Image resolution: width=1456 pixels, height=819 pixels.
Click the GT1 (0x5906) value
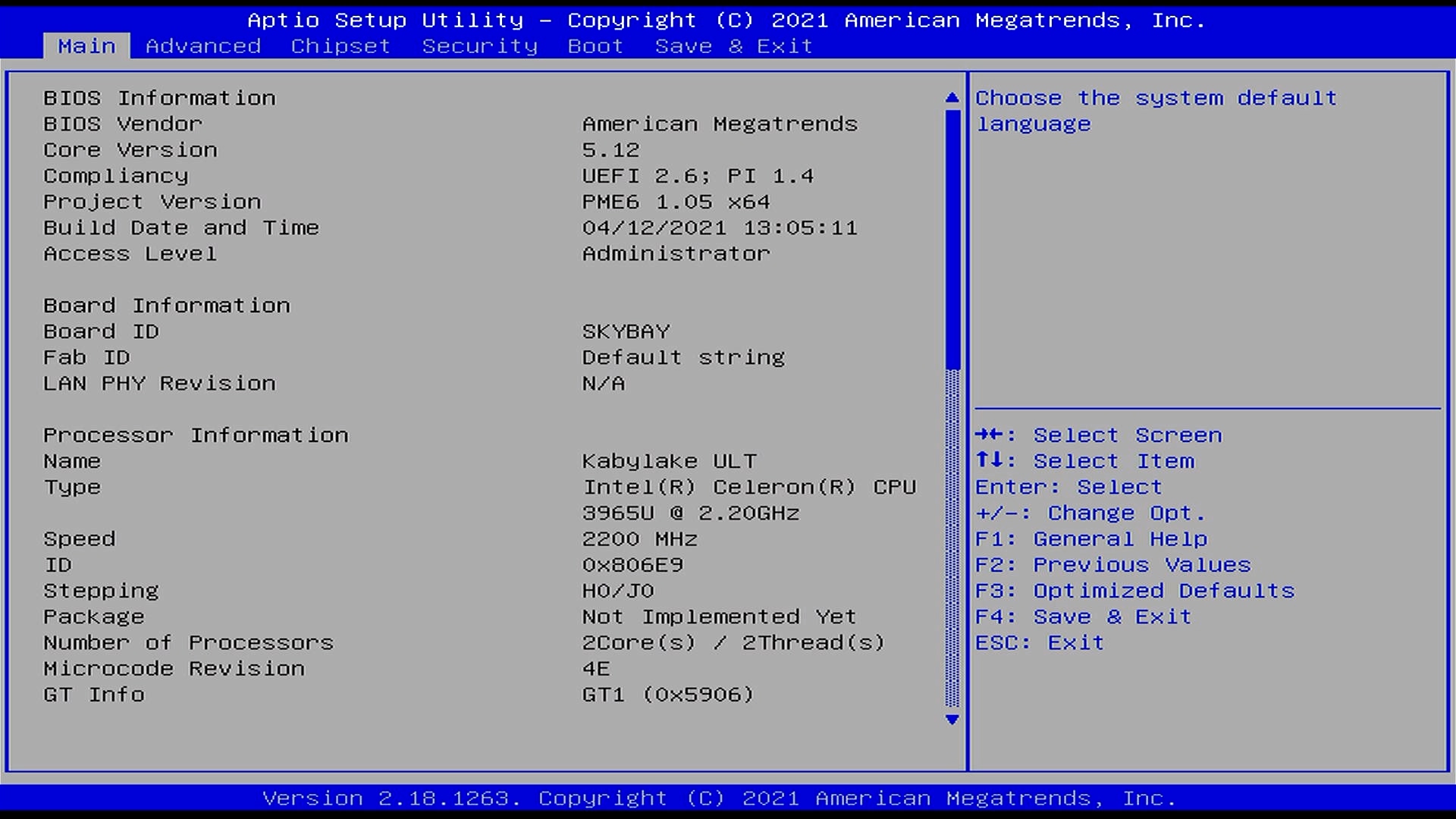(668, 695)
